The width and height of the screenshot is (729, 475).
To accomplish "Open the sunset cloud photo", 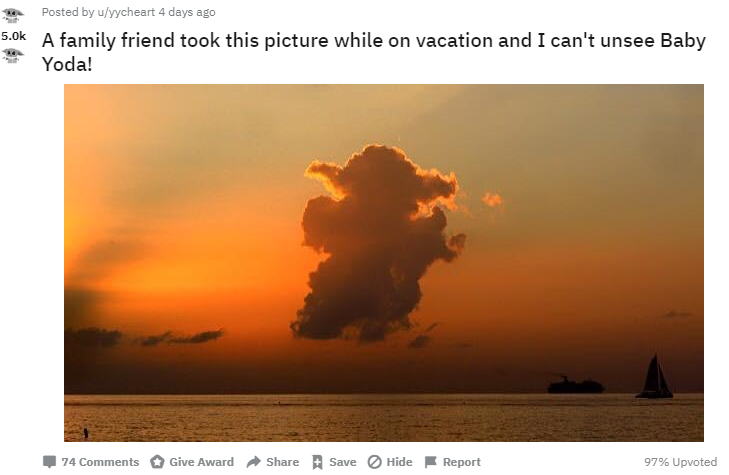I will point(384,263).
